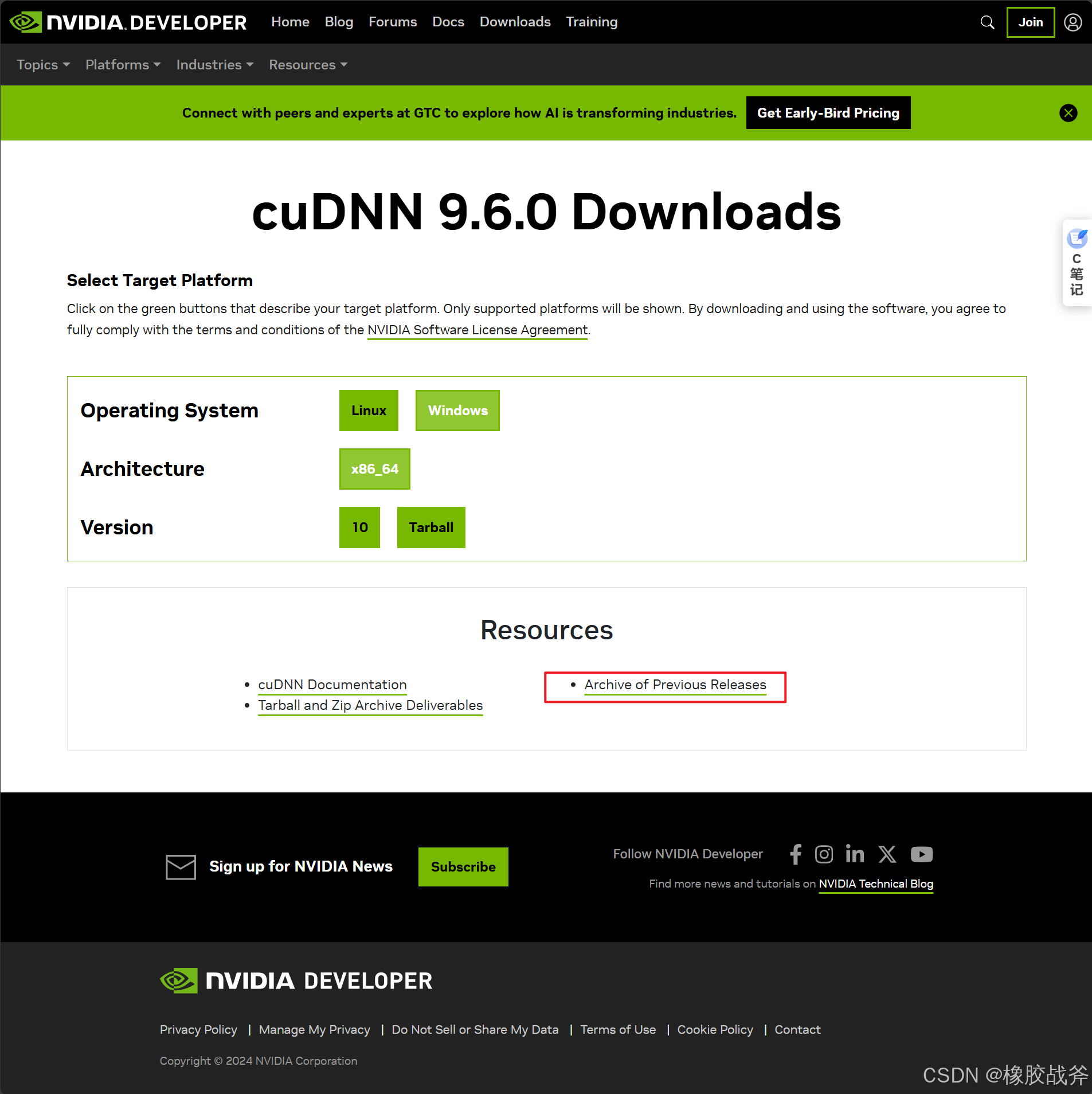Open the CSDN notes side widget

(x=1077, y=263)
